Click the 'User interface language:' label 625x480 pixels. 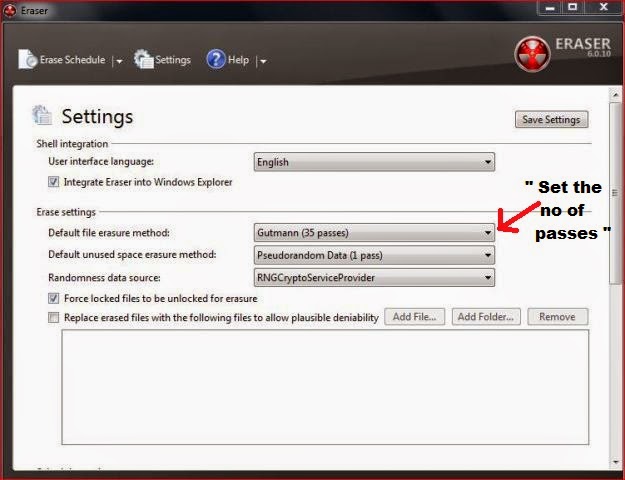point(101,161)
